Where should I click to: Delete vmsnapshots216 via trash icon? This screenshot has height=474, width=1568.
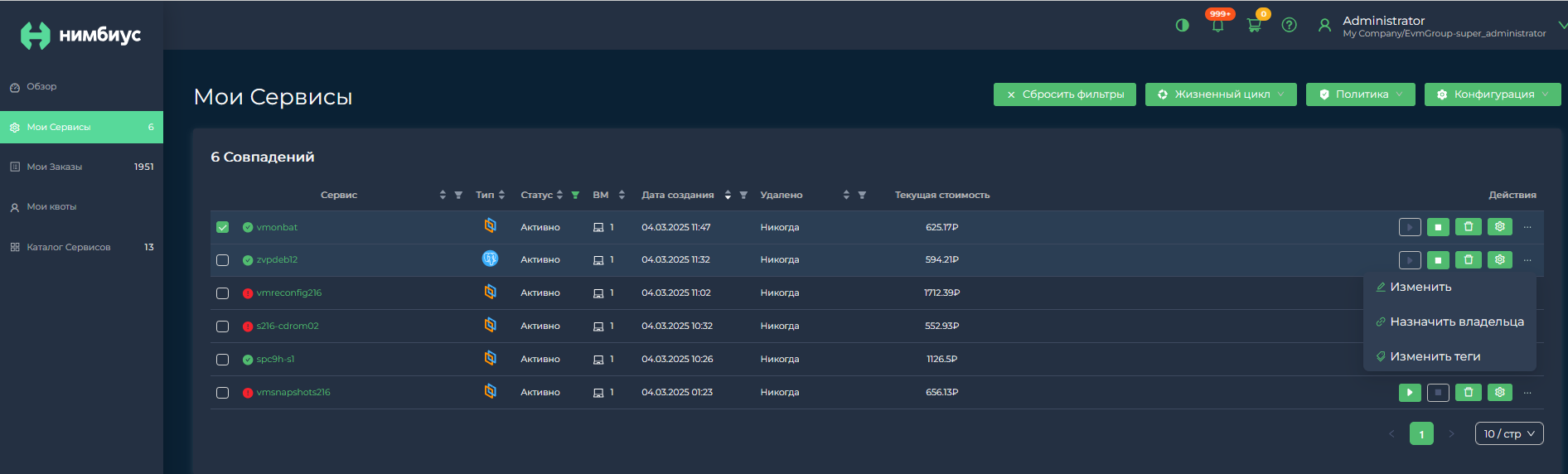pos(1469,393)
